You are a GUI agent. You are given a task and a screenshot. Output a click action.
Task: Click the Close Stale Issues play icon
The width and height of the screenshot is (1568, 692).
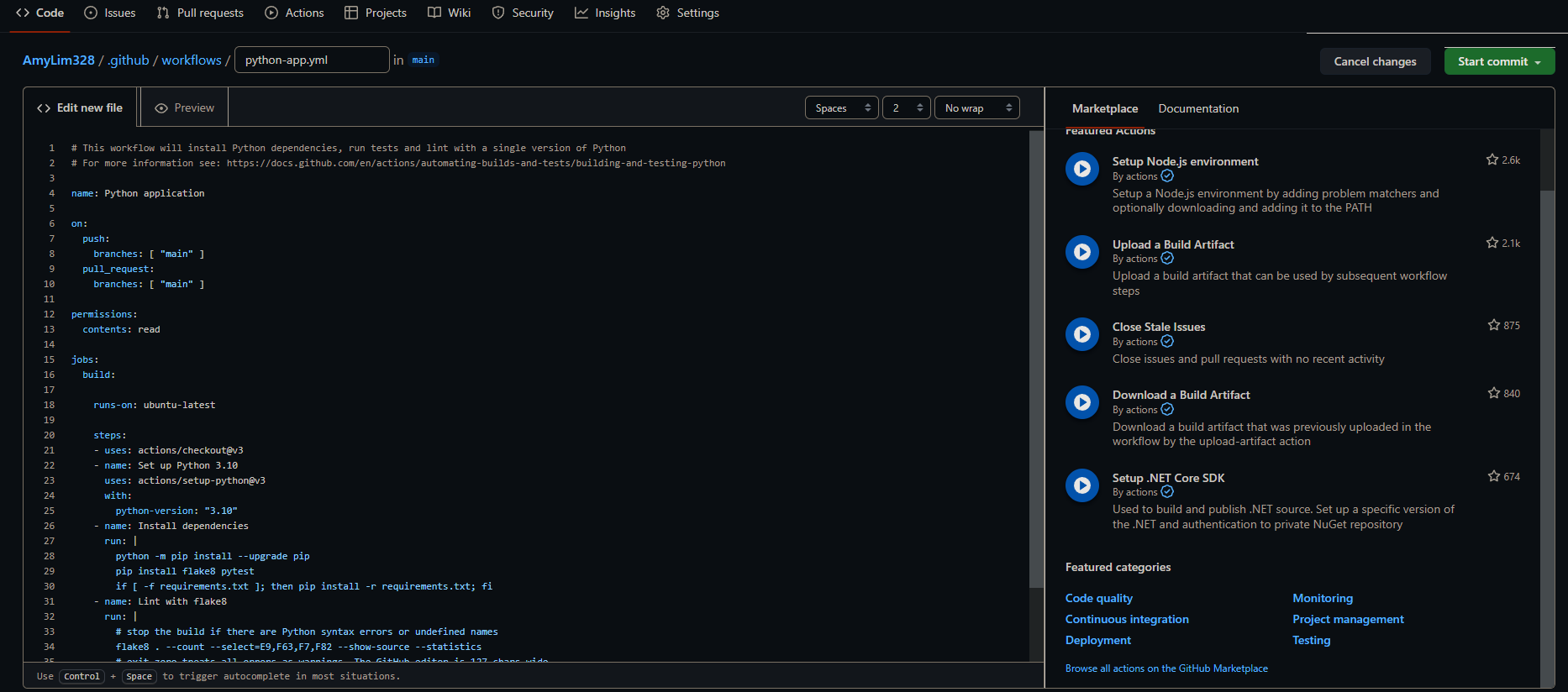(1082, 334)
